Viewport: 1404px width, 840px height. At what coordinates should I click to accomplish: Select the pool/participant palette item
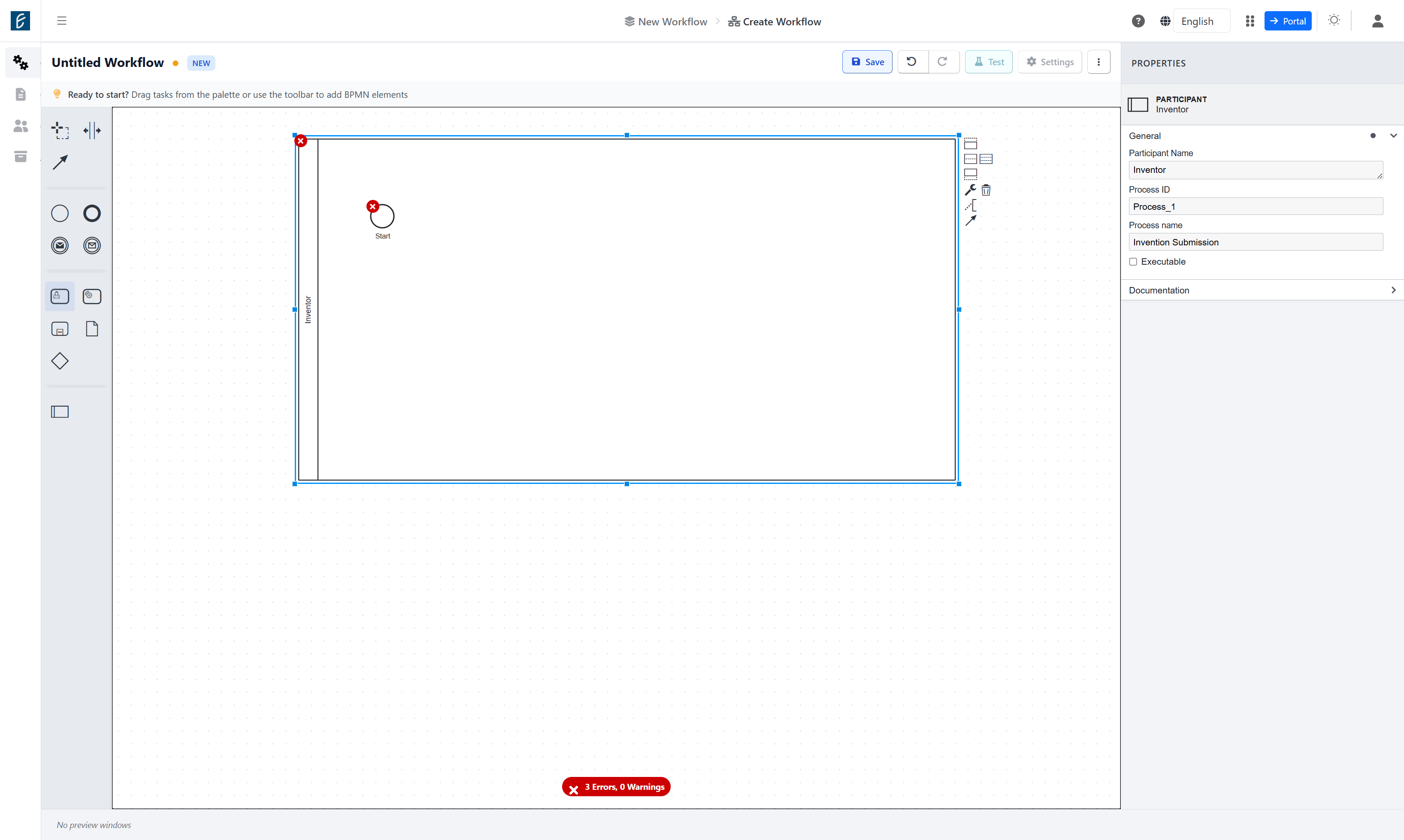pyautogui.click(x=60, y=411)
